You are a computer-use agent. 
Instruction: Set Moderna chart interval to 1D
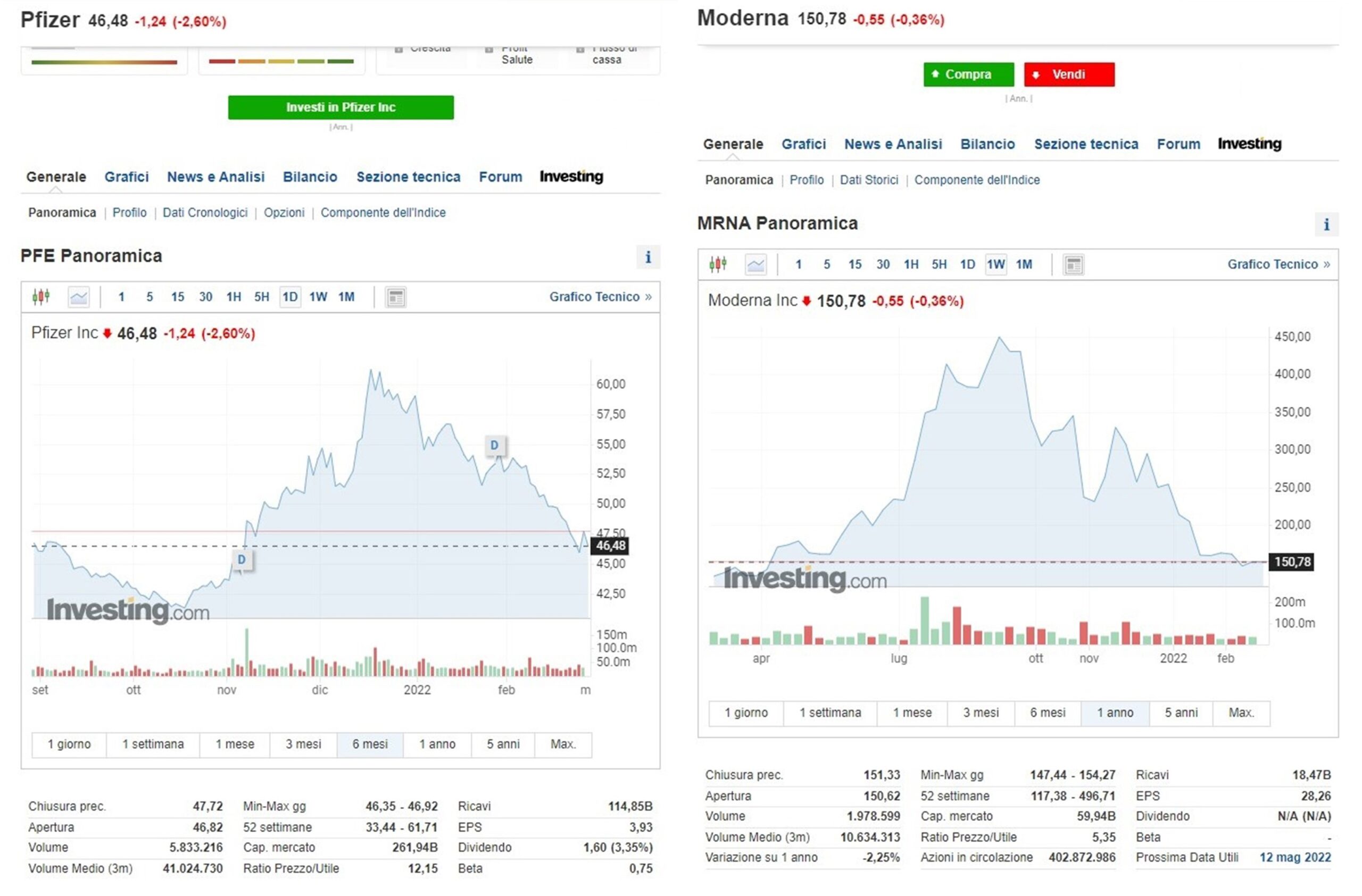[x=967, y=264]
